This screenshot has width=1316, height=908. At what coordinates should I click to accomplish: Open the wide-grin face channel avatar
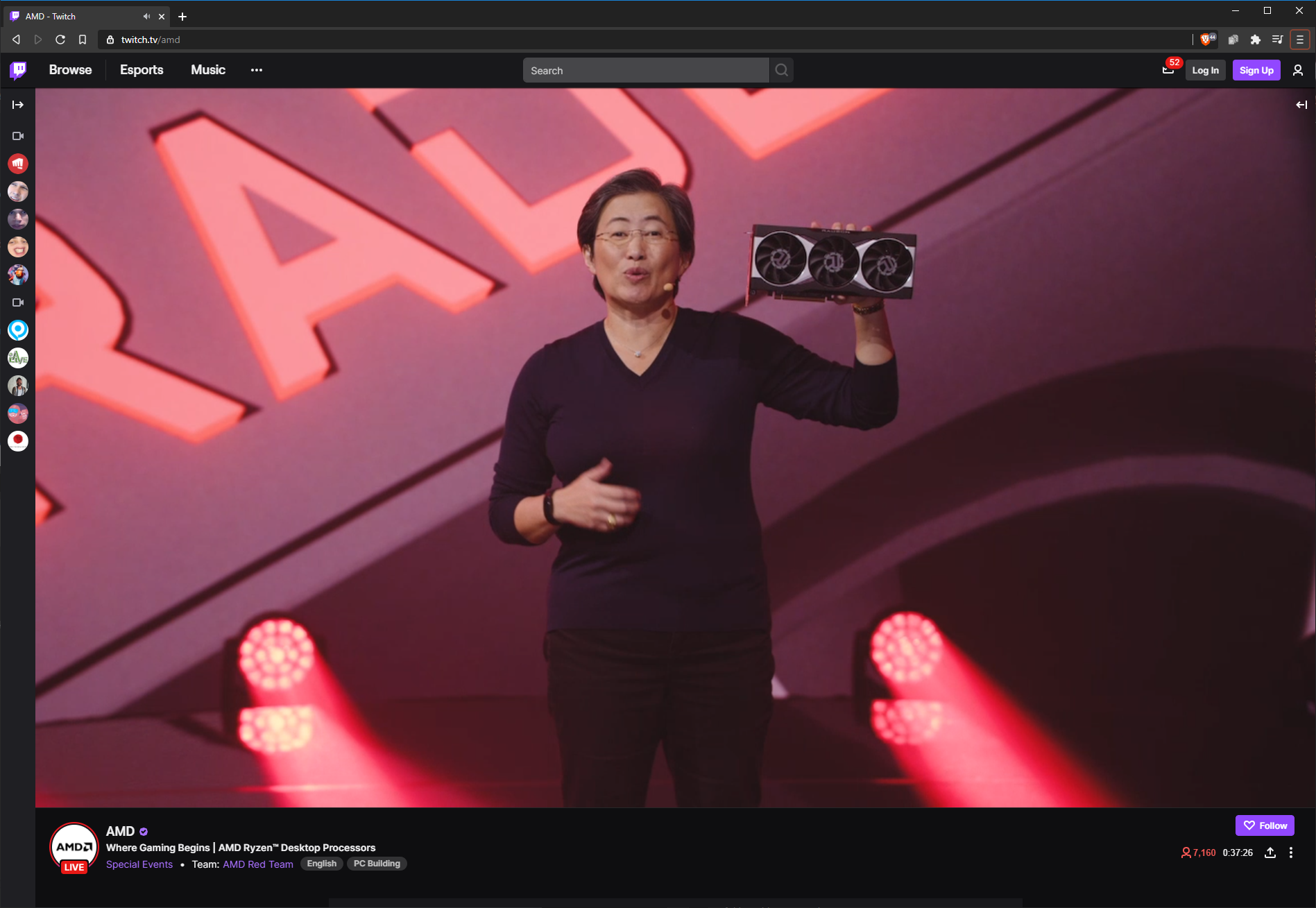tap(18, 247)
